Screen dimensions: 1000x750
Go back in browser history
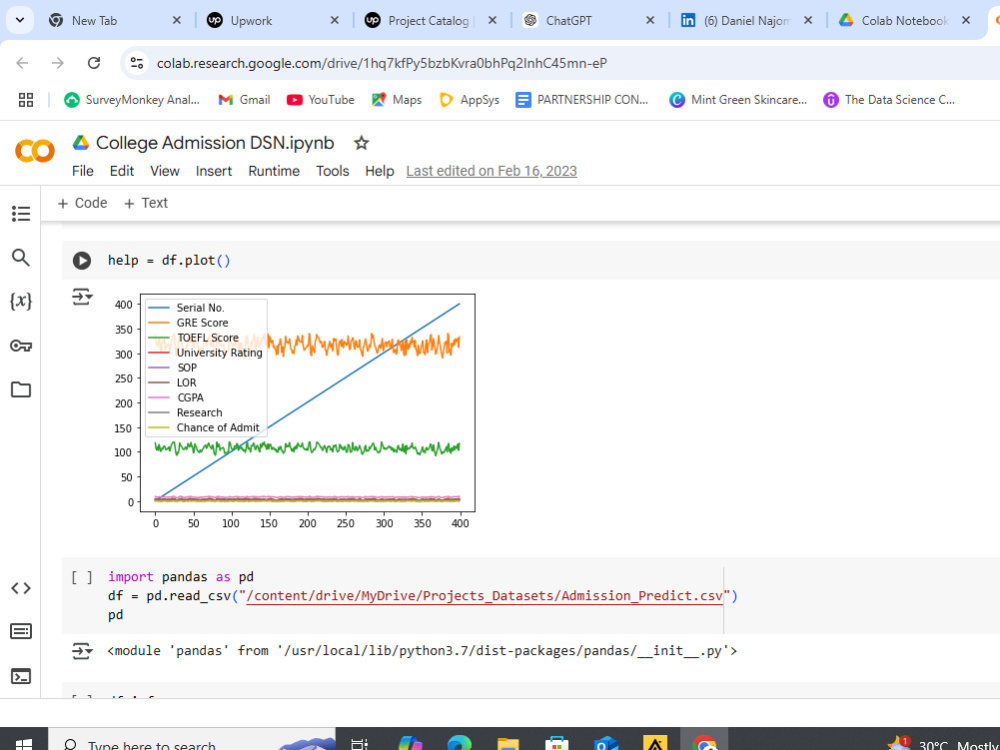[x=22, y=62]
